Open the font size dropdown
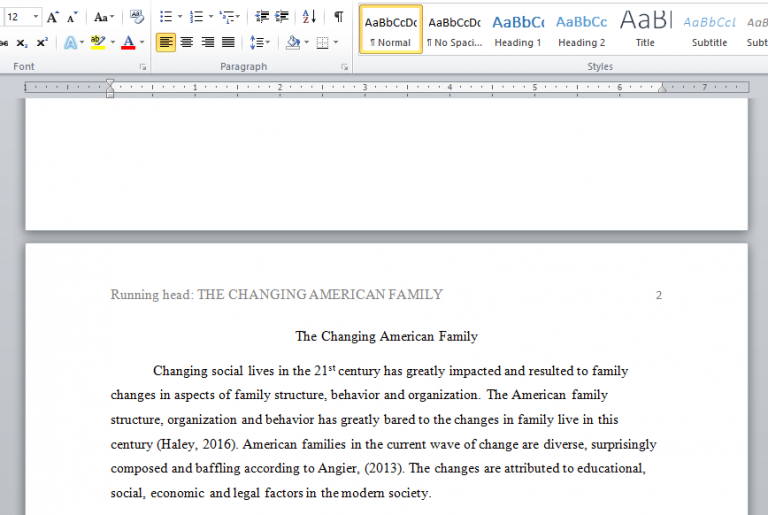768x515 pixels. click(x=36, y=17)
